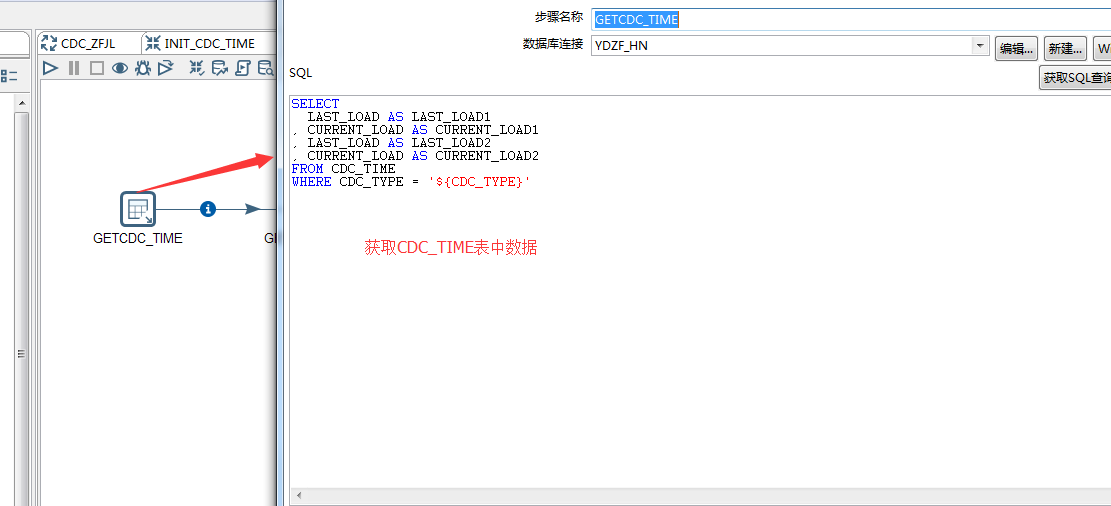Stop the transformation with the square icon

tap(97, 68)
